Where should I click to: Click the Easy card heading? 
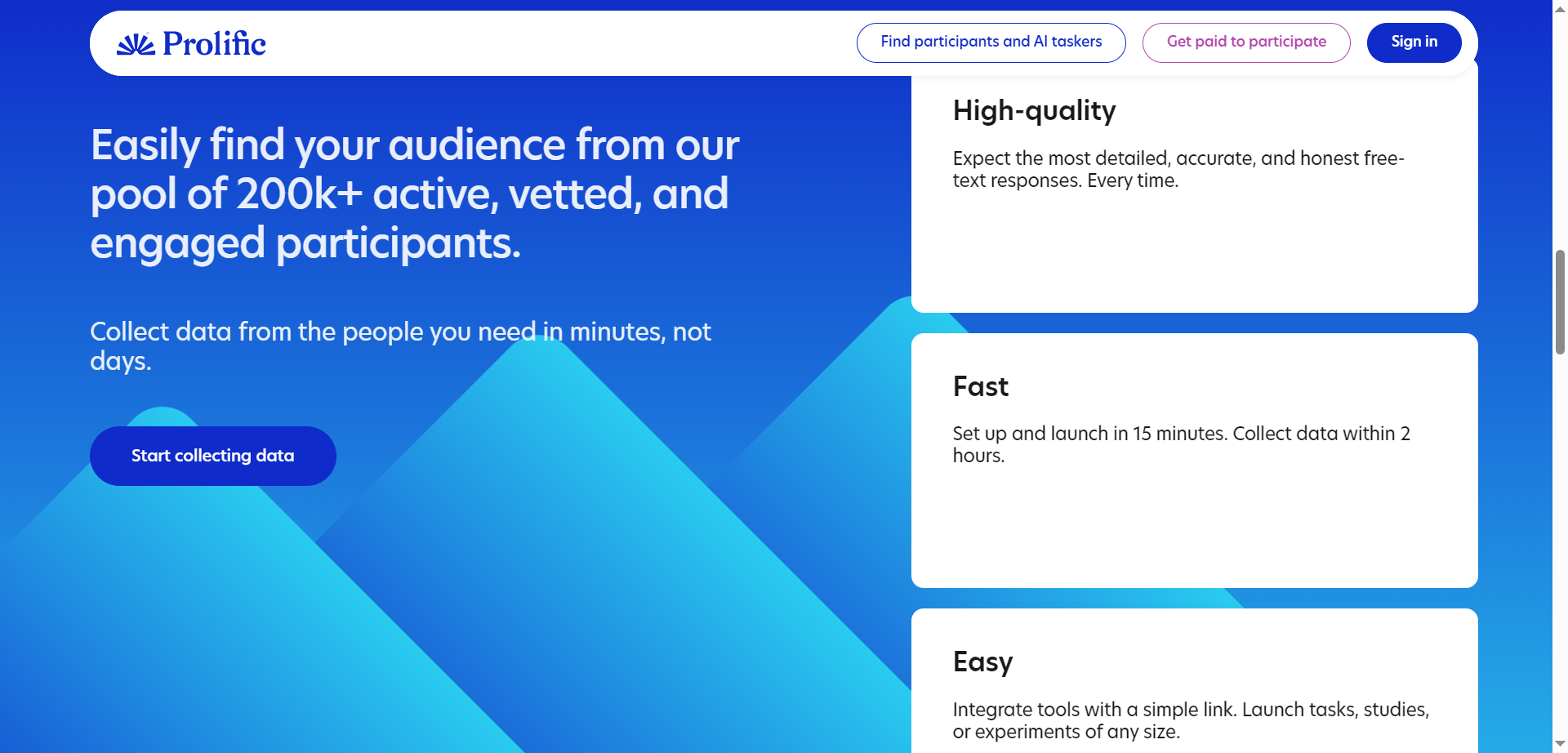point(982,662)
